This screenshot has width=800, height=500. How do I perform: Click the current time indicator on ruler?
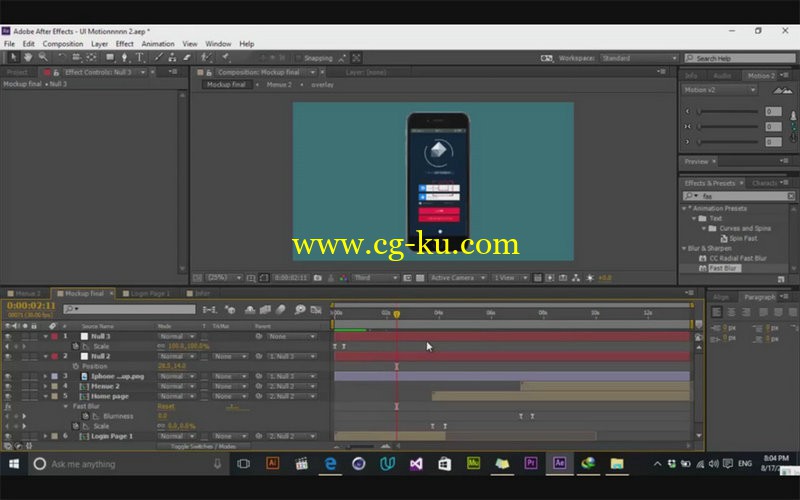396,314
